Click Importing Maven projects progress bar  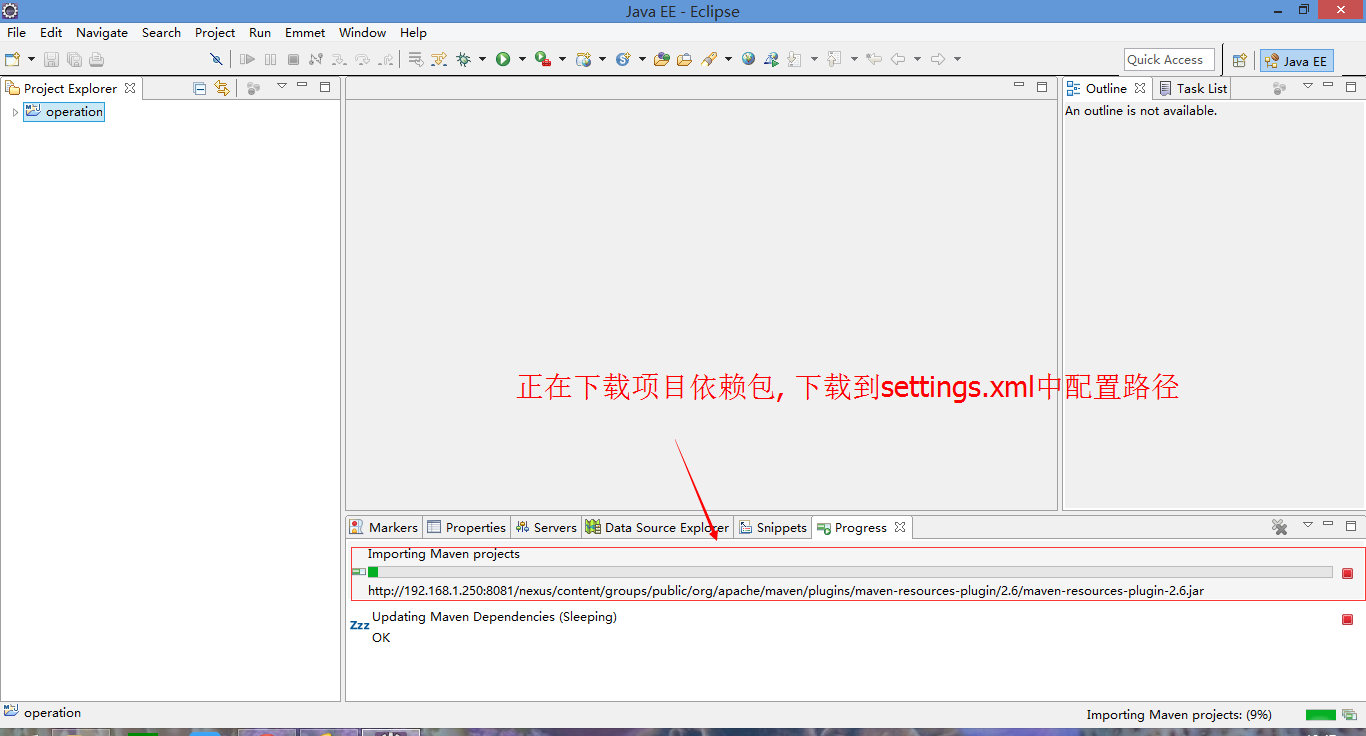click(850, 572)
